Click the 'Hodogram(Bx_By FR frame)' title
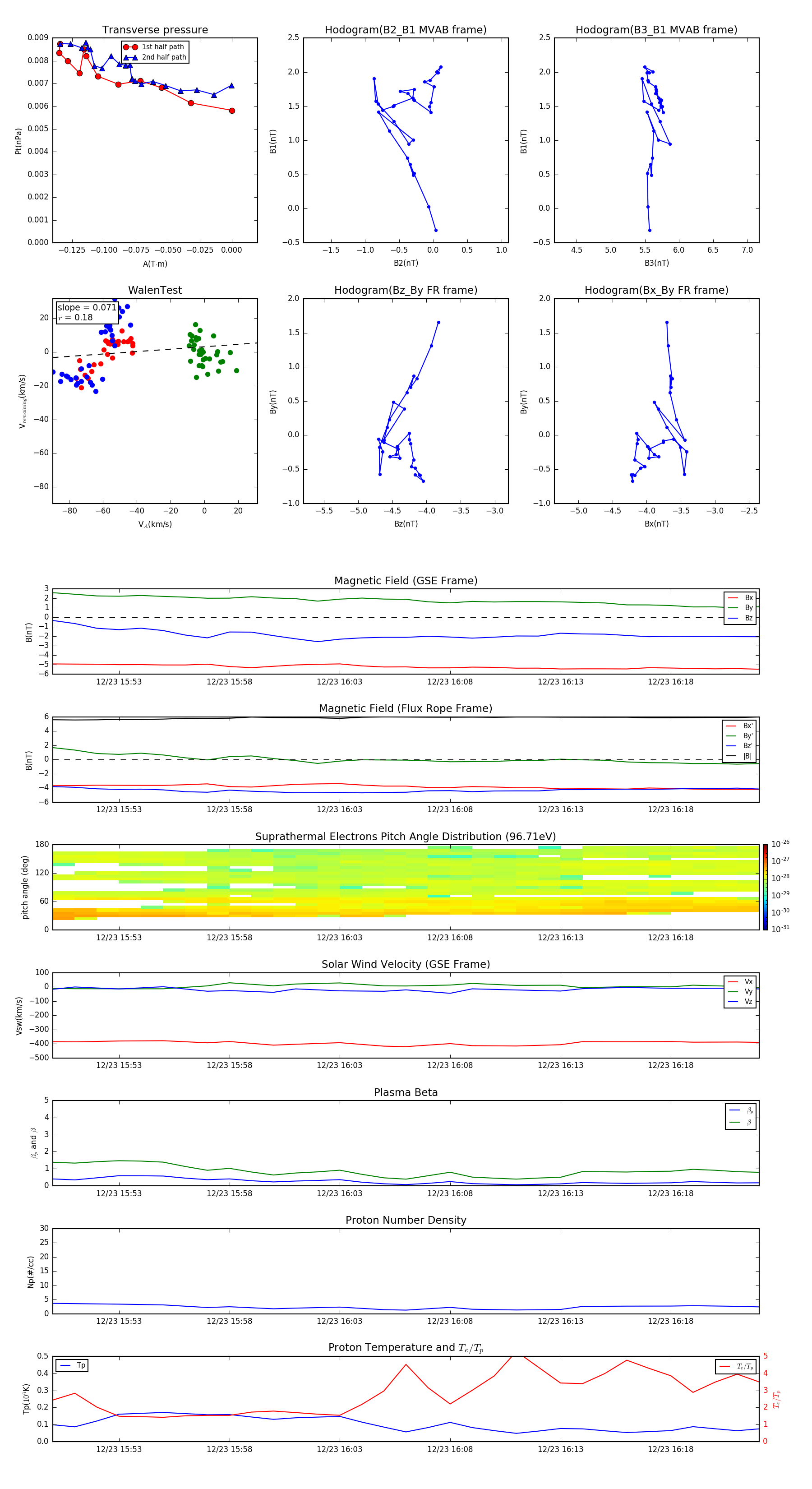The height and width of the screenshot is (1489, 812). [x=656, y=290]
